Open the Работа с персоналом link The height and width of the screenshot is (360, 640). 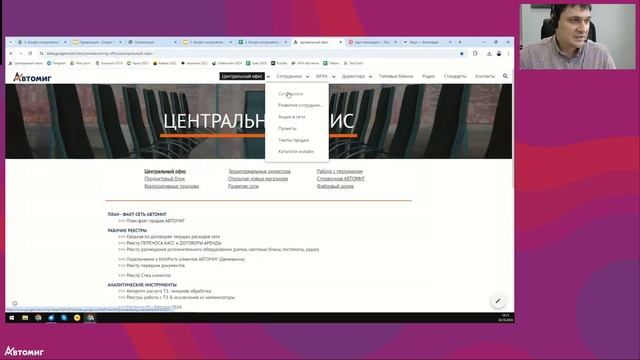tap(340, 171)
